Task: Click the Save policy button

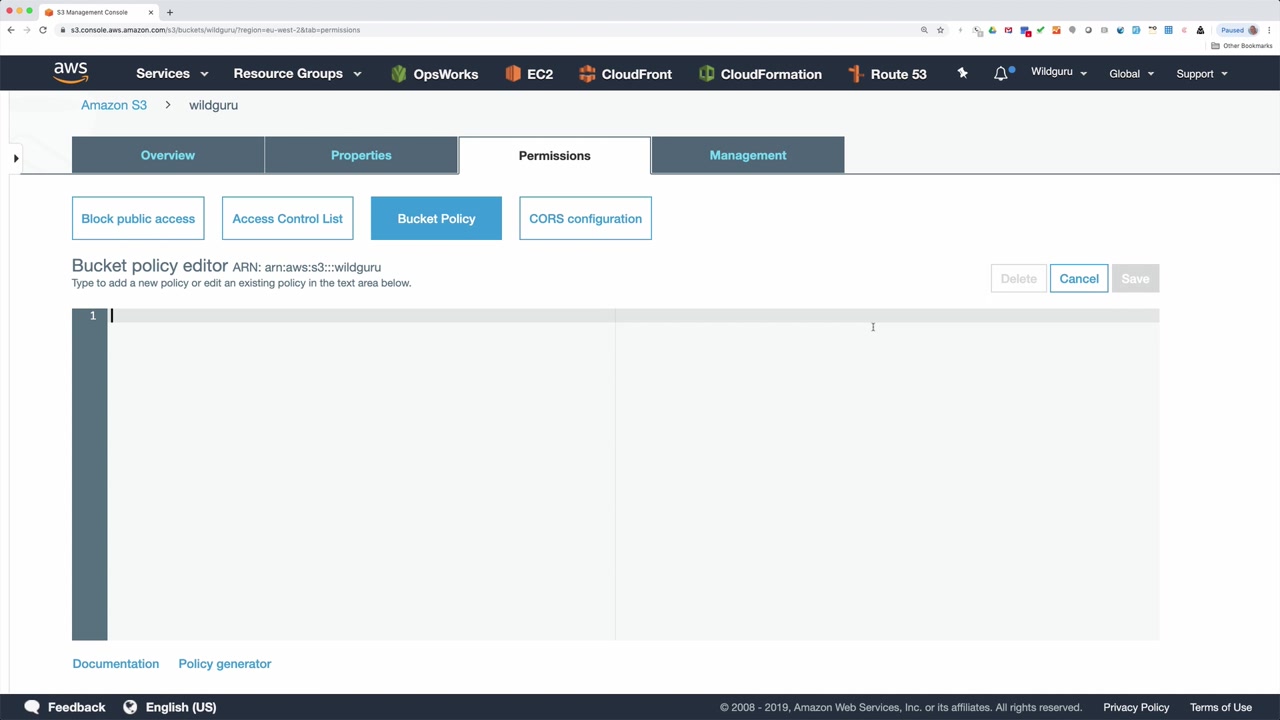Action: coord(1135,279)
